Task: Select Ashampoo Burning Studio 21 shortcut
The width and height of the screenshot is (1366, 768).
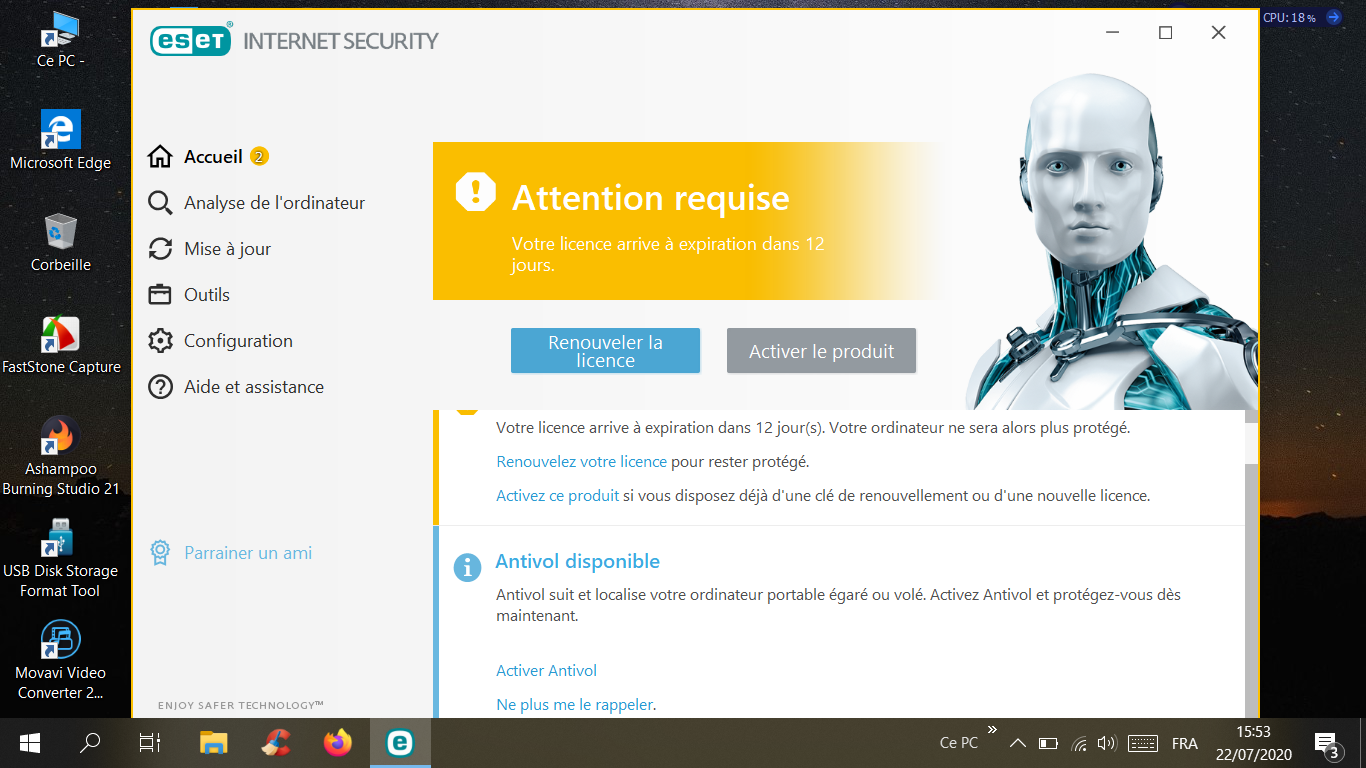Action: (60, 457)
